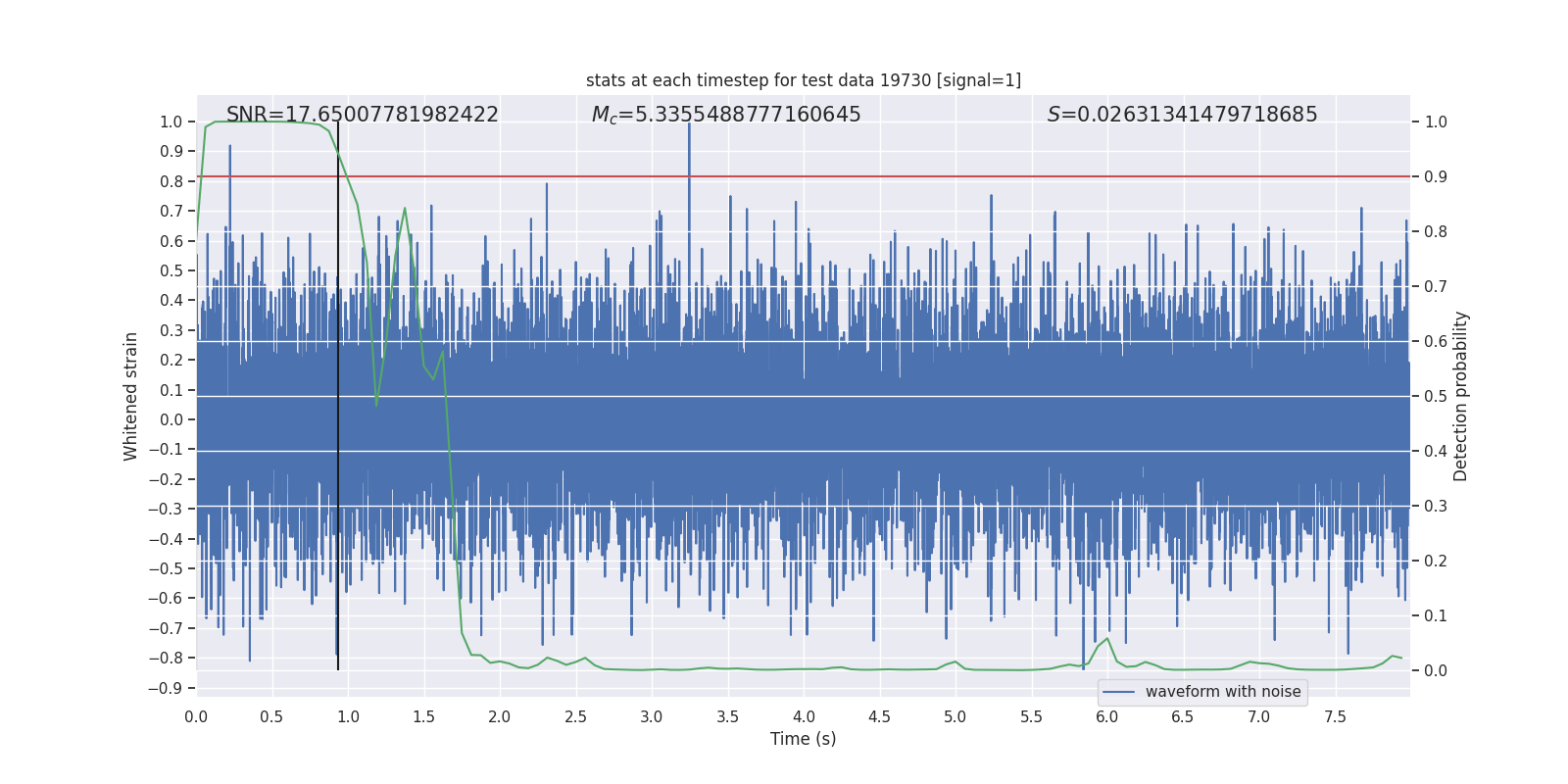Click the left y-axis tick label 1.0
1568x784 pixels.
tap(171, 122)
